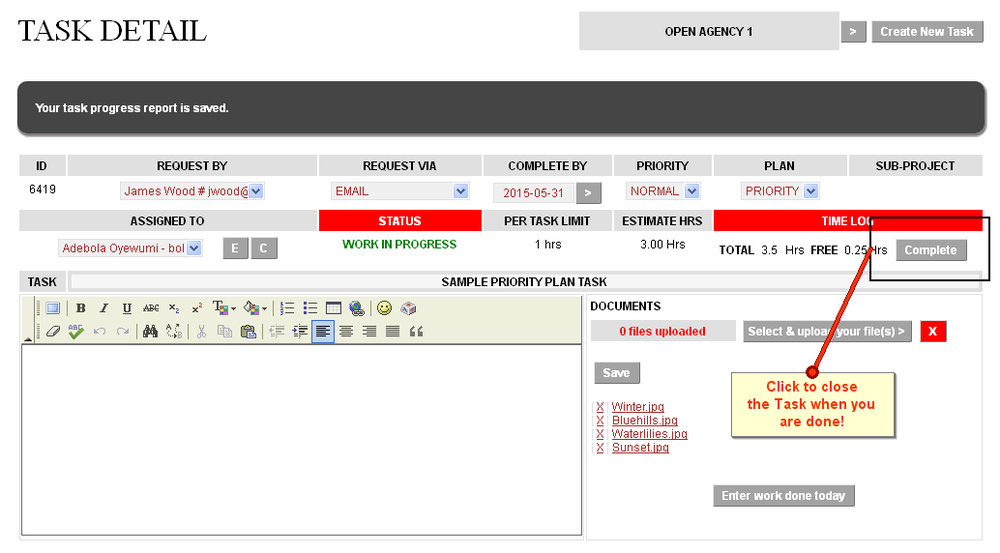Click inside the task description text area
This screenshot has height=553, width=1000.
click(300, 440)
